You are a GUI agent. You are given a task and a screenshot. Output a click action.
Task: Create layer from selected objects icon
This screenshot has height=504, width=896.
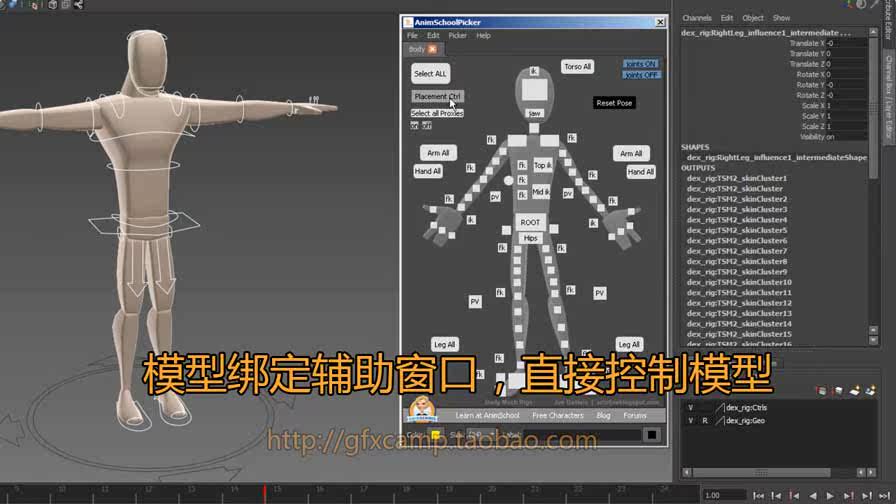click(x=870, y=391)
